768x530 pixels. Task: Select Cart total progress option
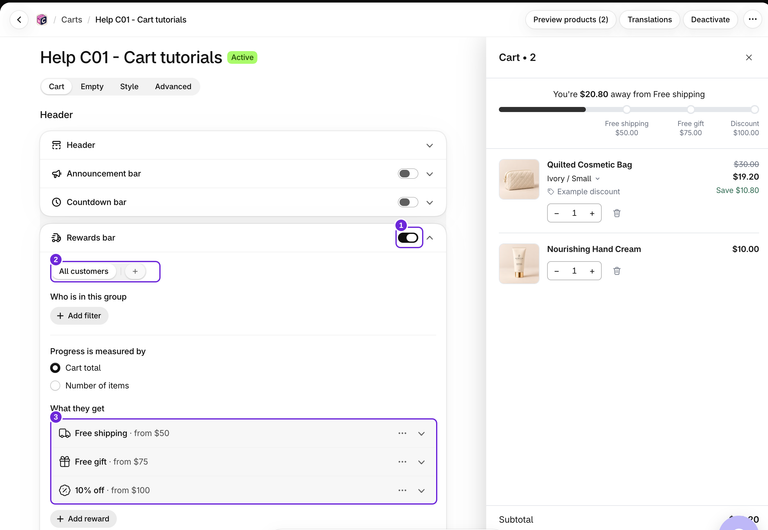(55, 368)
